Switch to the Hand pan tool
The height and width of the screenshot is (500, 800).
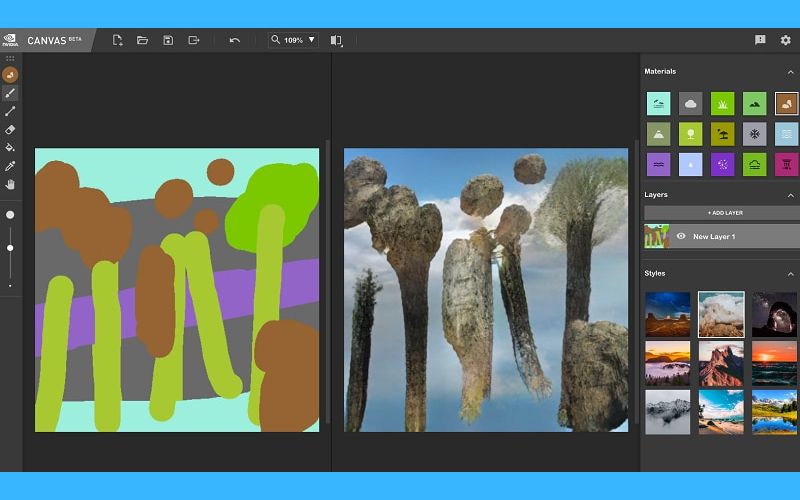10,184
